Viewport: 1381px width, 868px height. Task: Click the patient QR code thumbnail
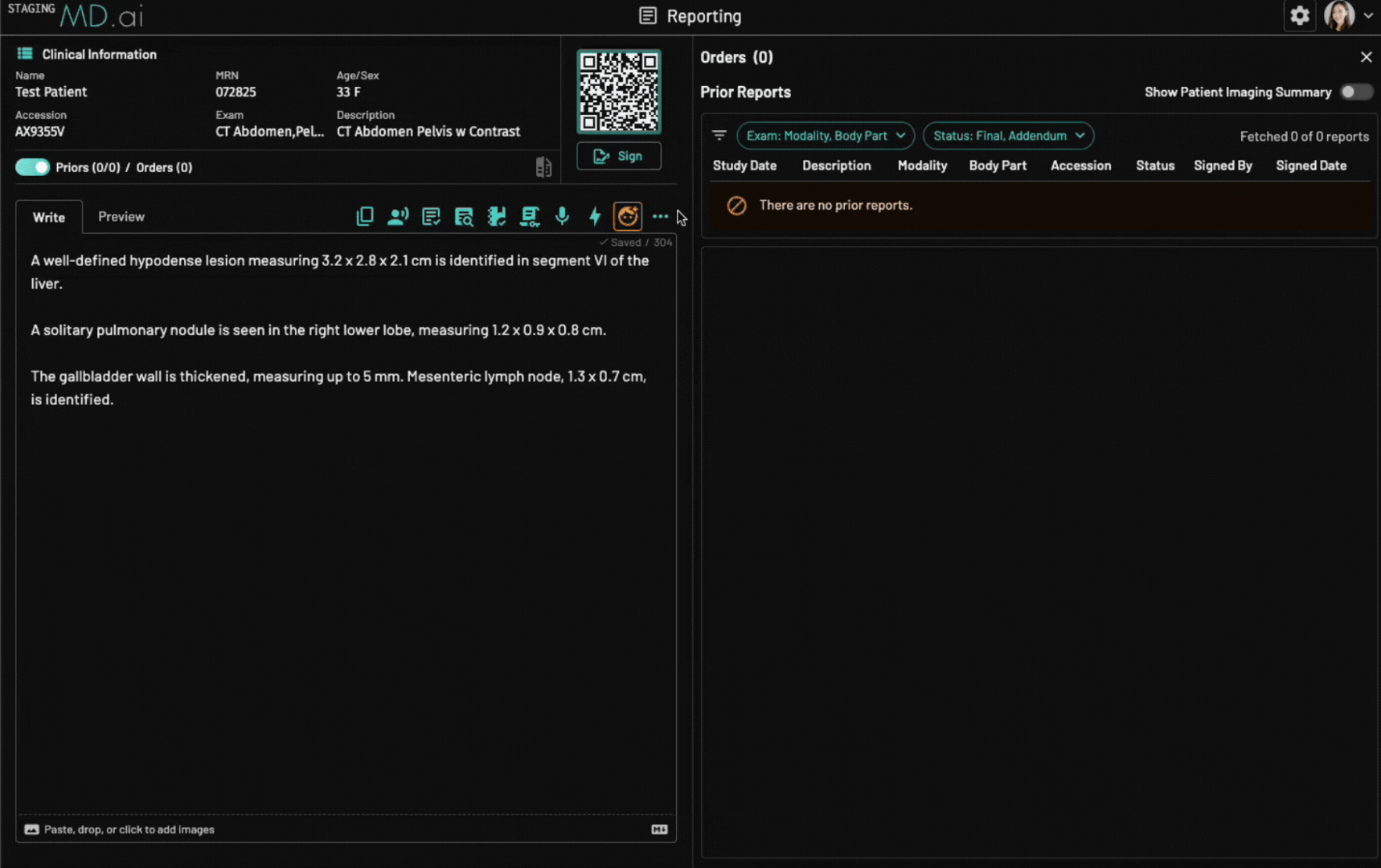[619, 92]
